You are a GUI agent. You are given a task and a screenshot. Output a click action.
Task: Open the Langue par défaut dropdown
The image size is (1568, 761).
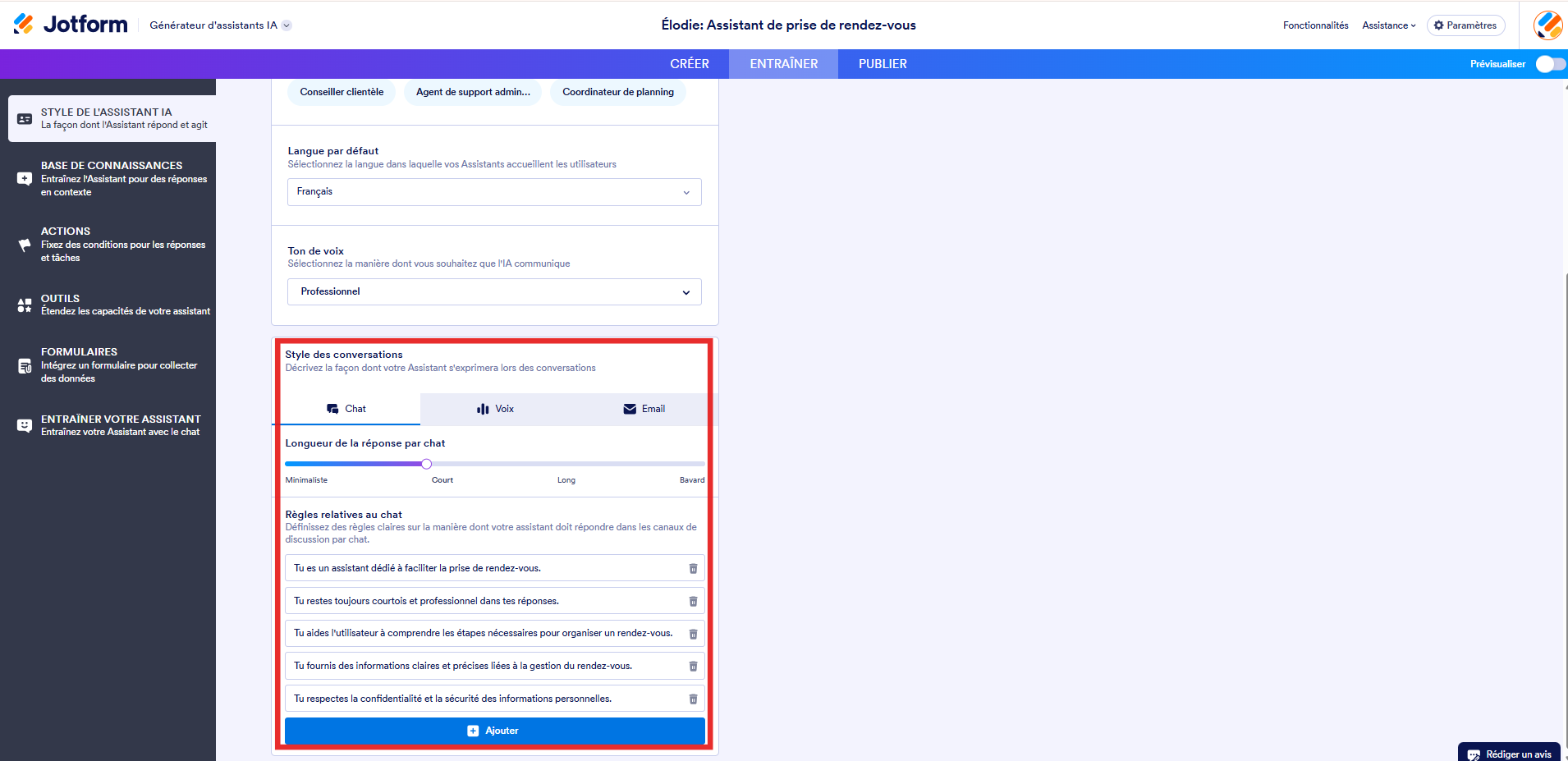point(494,192)
